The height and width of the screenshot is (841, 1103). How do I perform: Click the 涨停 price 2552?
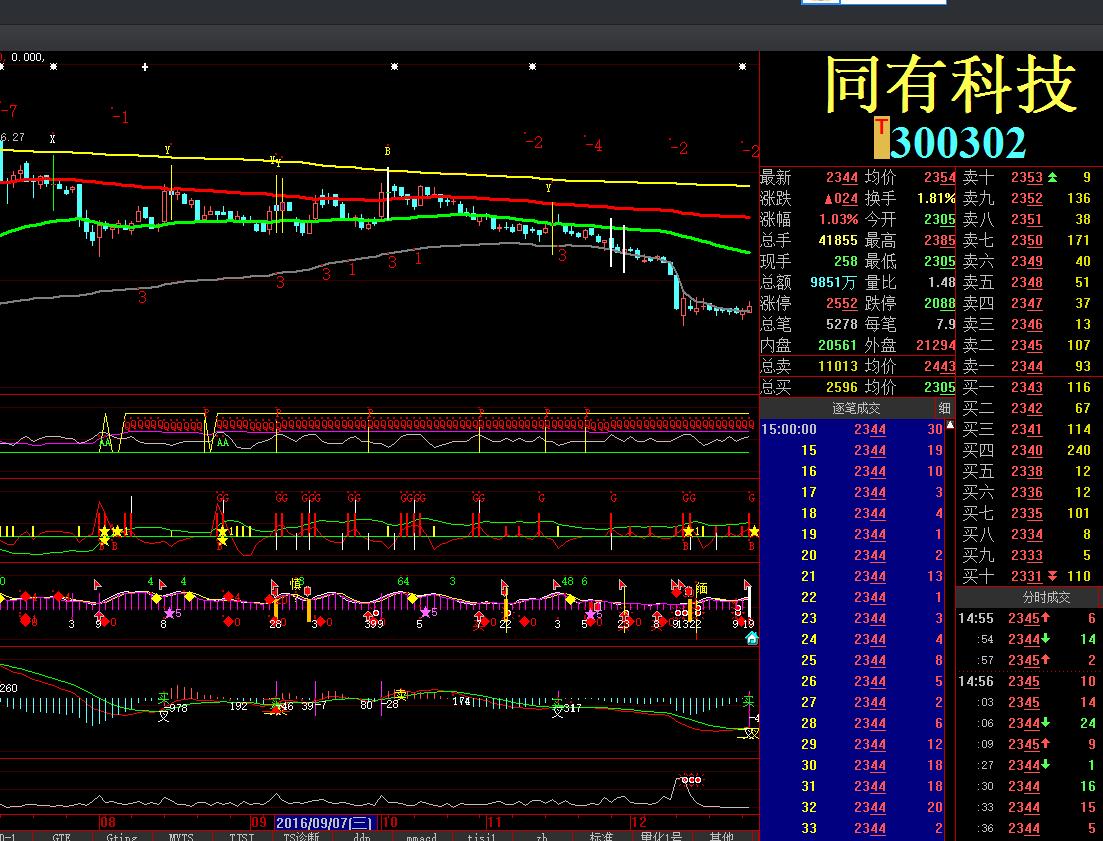[841, 304]
